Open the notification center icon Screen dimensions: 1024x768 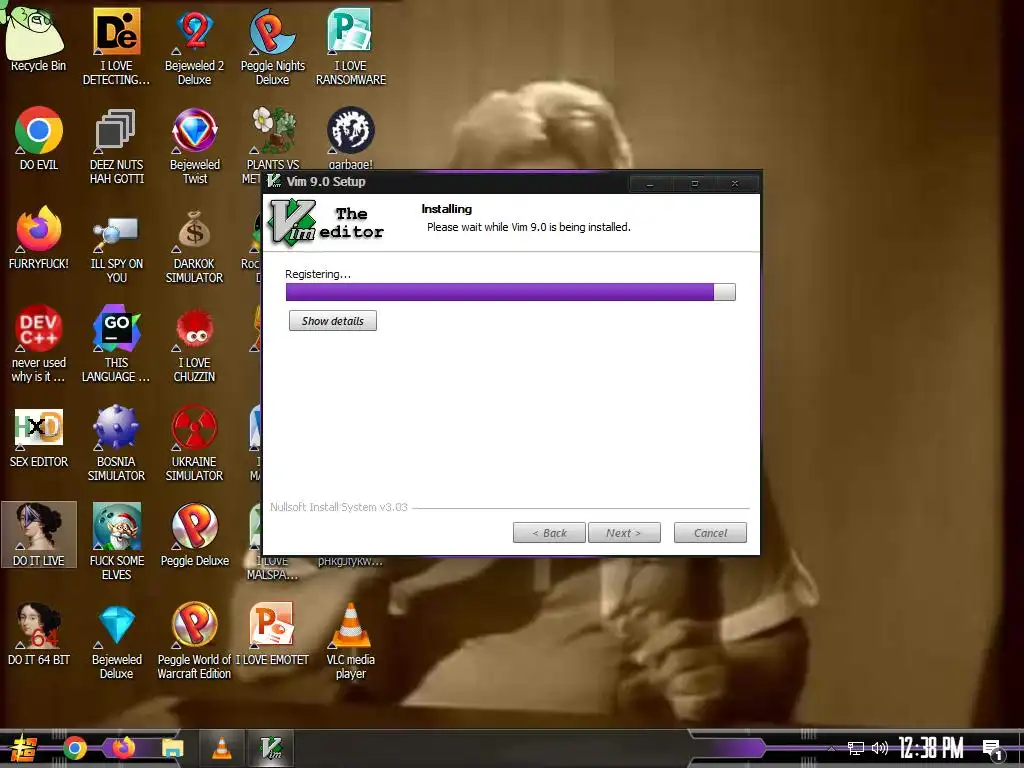(x=993, y=750)
